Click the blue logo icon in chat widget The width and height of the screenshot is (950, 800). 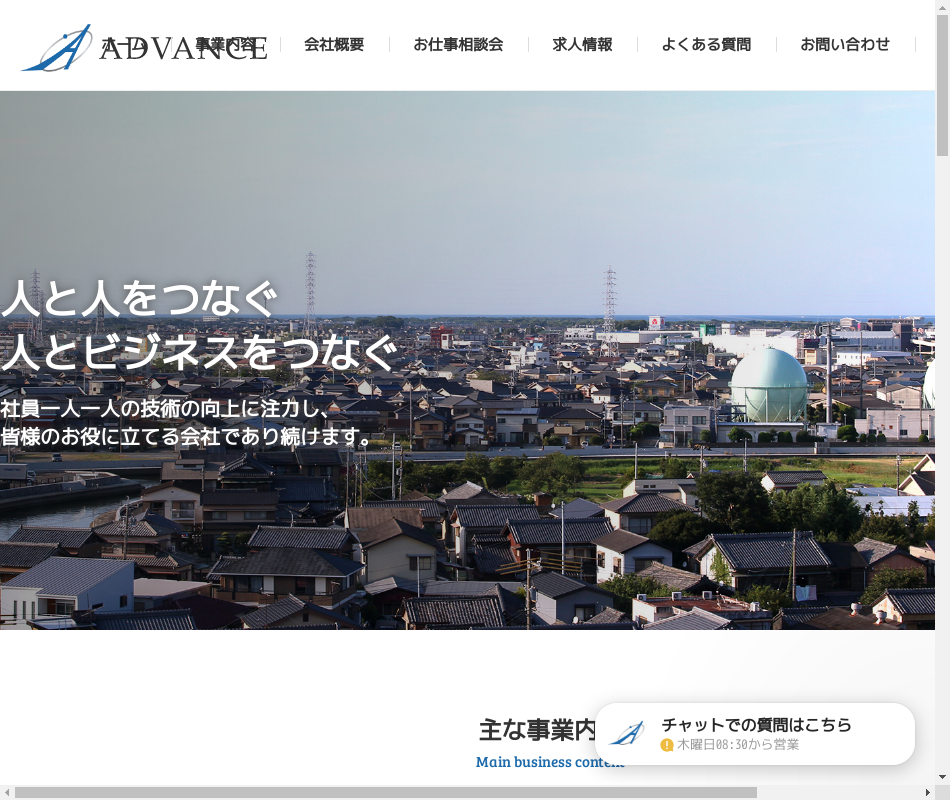(628, 734)
